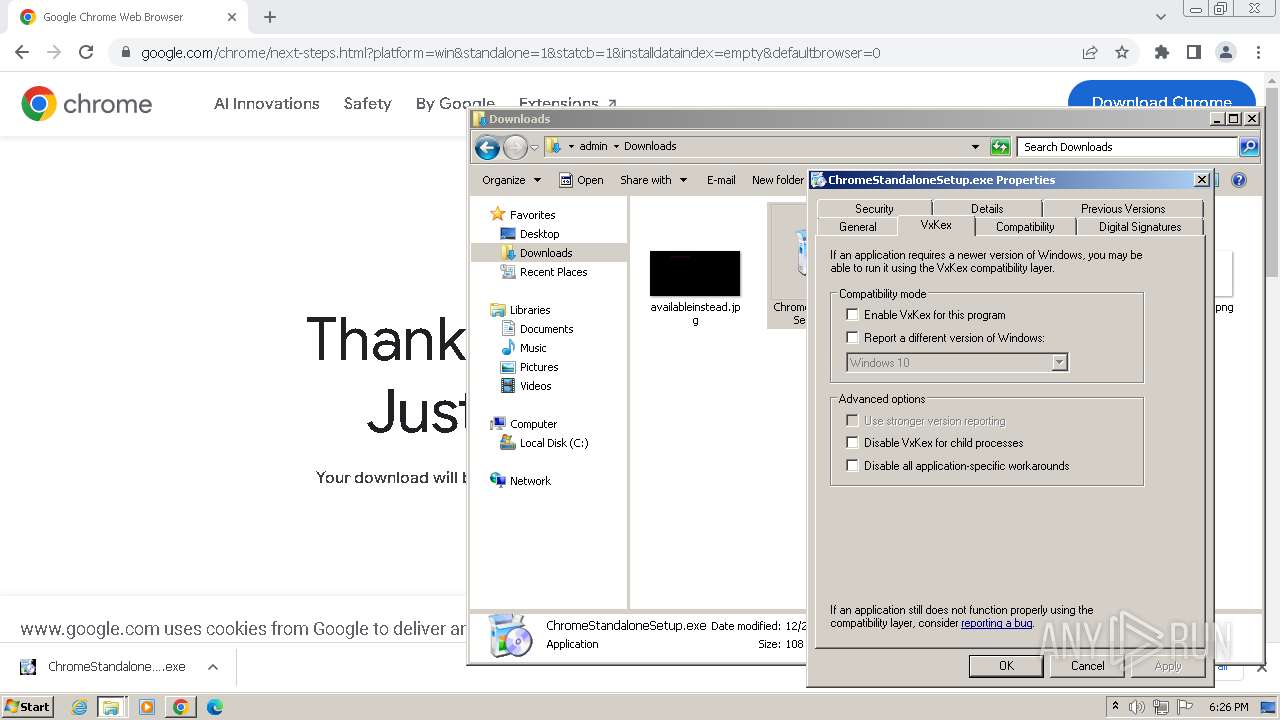
Task: Switch to the General tab
Action: pyautogui.click(x=858, y=227)
